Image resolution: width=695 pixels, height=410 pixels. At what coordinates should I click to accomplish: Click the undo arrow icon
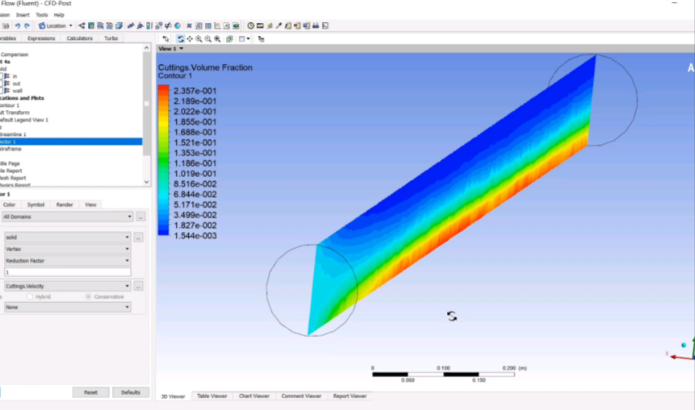(15, 25)
